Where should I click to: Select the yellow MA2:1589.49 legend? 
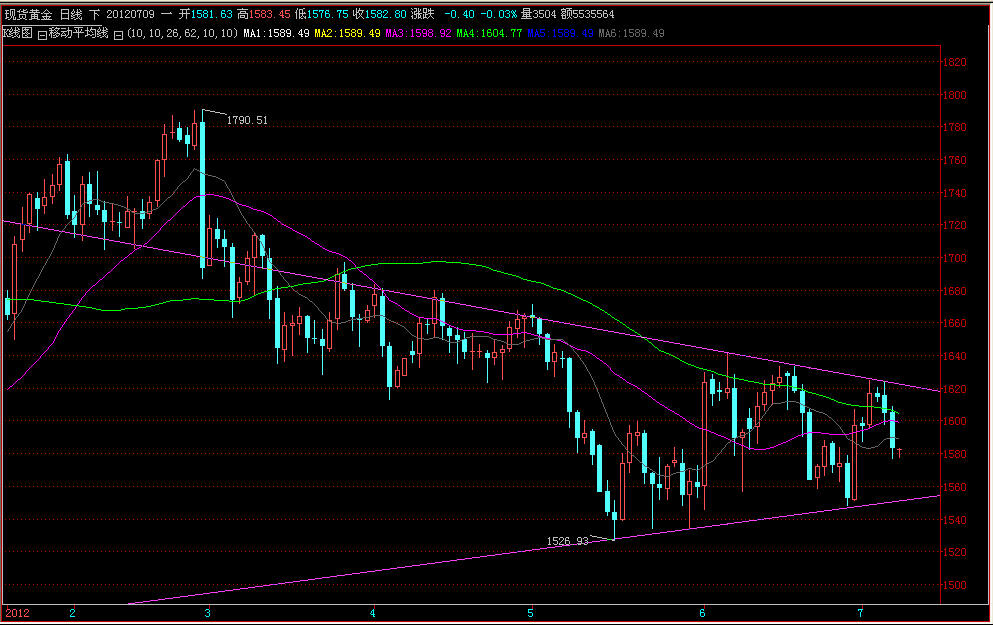[348, 34]
